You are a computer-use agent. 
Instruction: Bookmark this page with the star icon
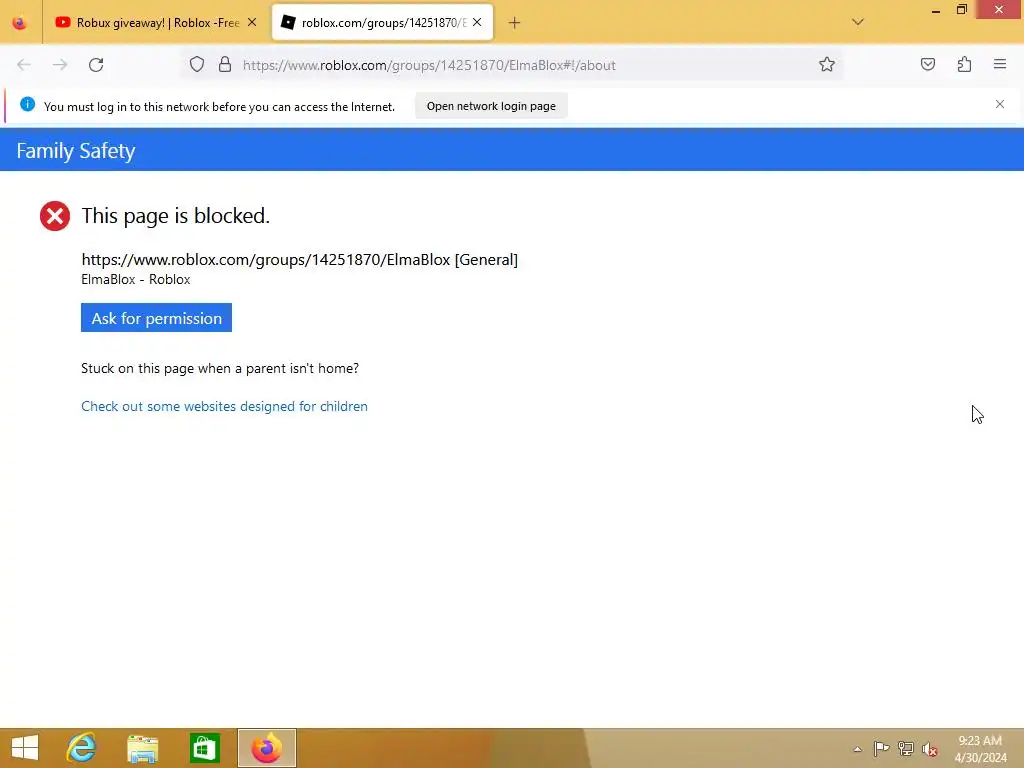pyautogui.click(x=827, y=64)
